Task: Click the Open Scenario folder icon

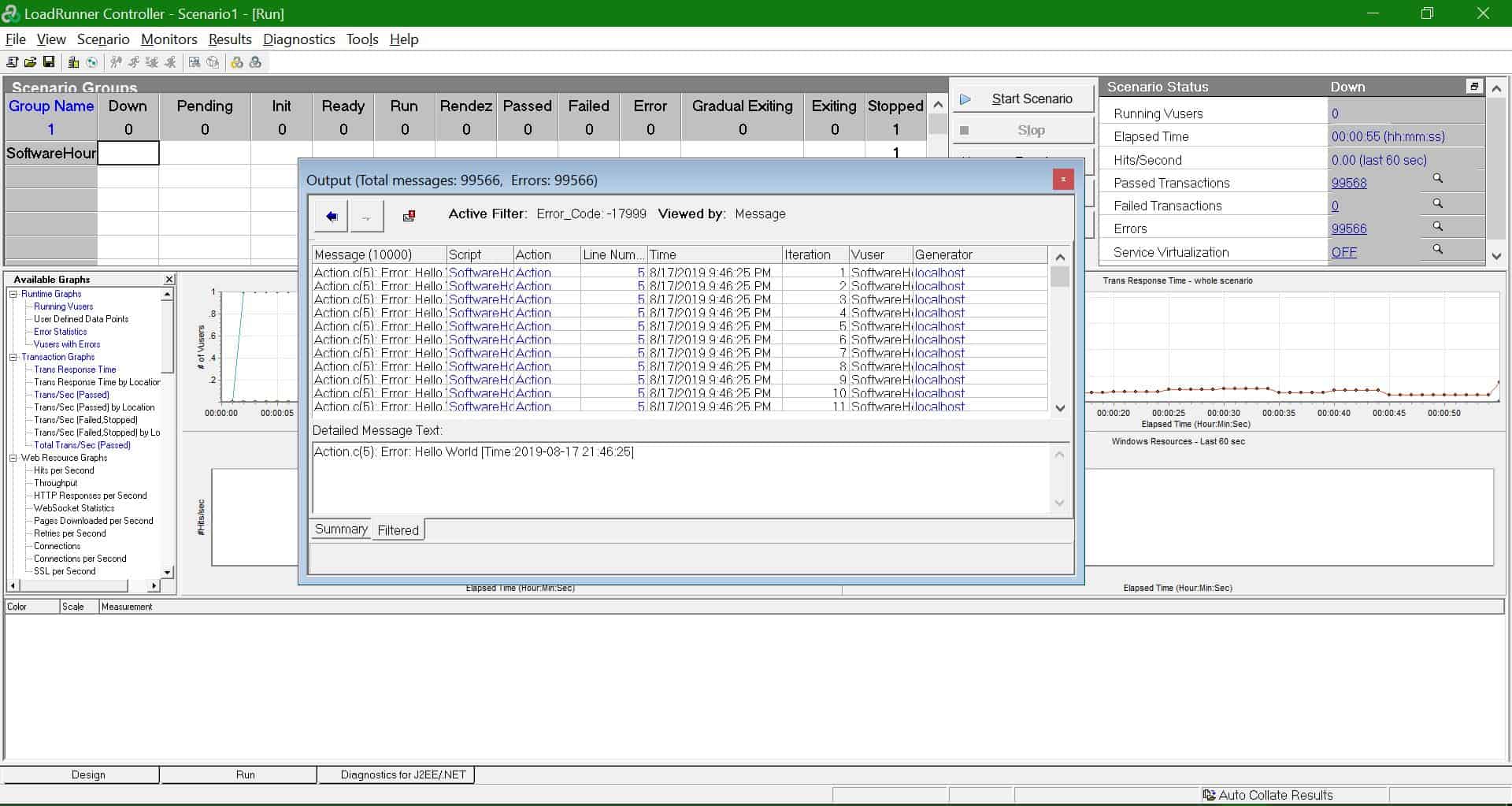Action: coord(30,62)
